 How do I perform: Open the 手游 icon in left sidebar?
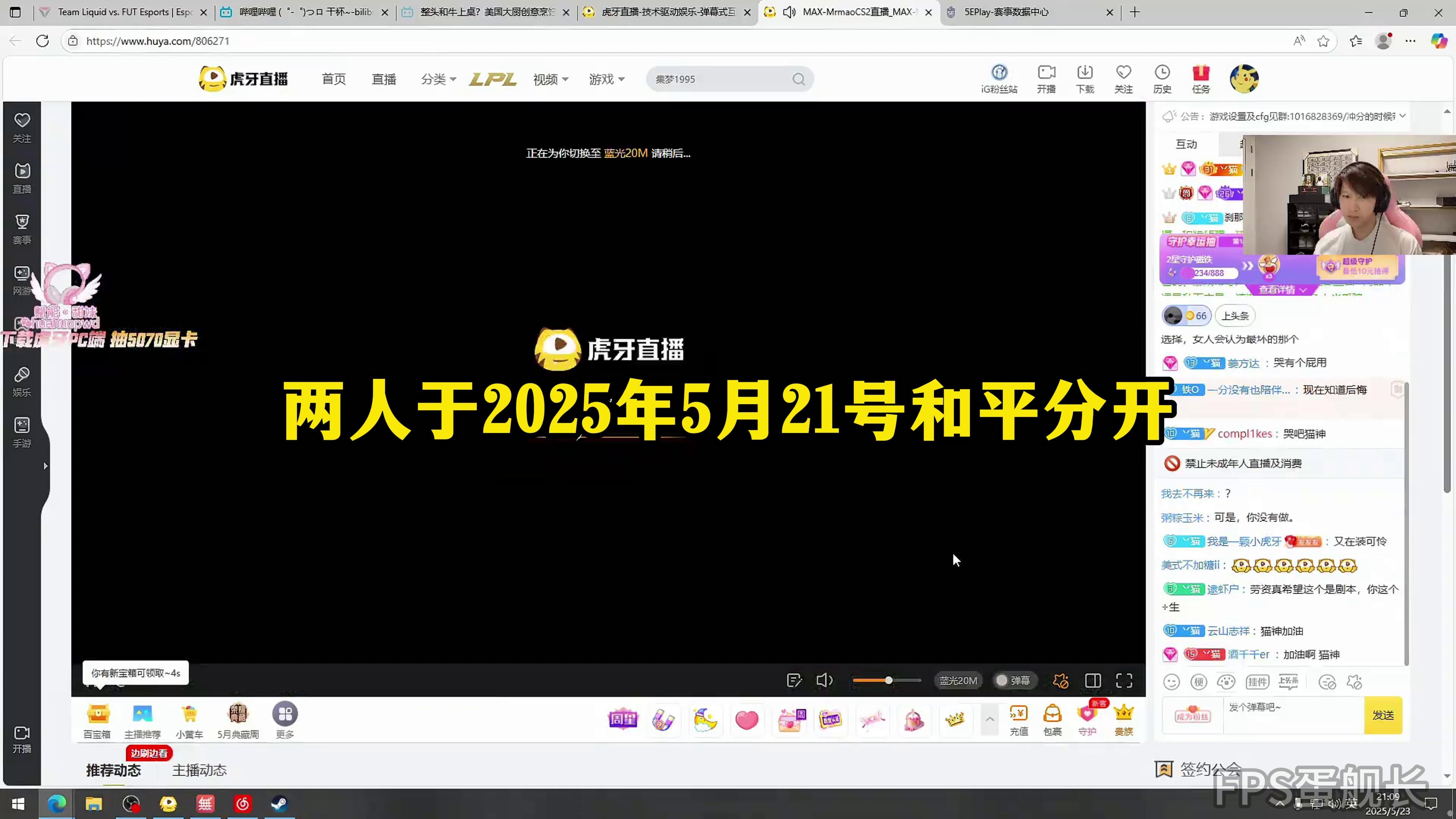pos(22,432)
